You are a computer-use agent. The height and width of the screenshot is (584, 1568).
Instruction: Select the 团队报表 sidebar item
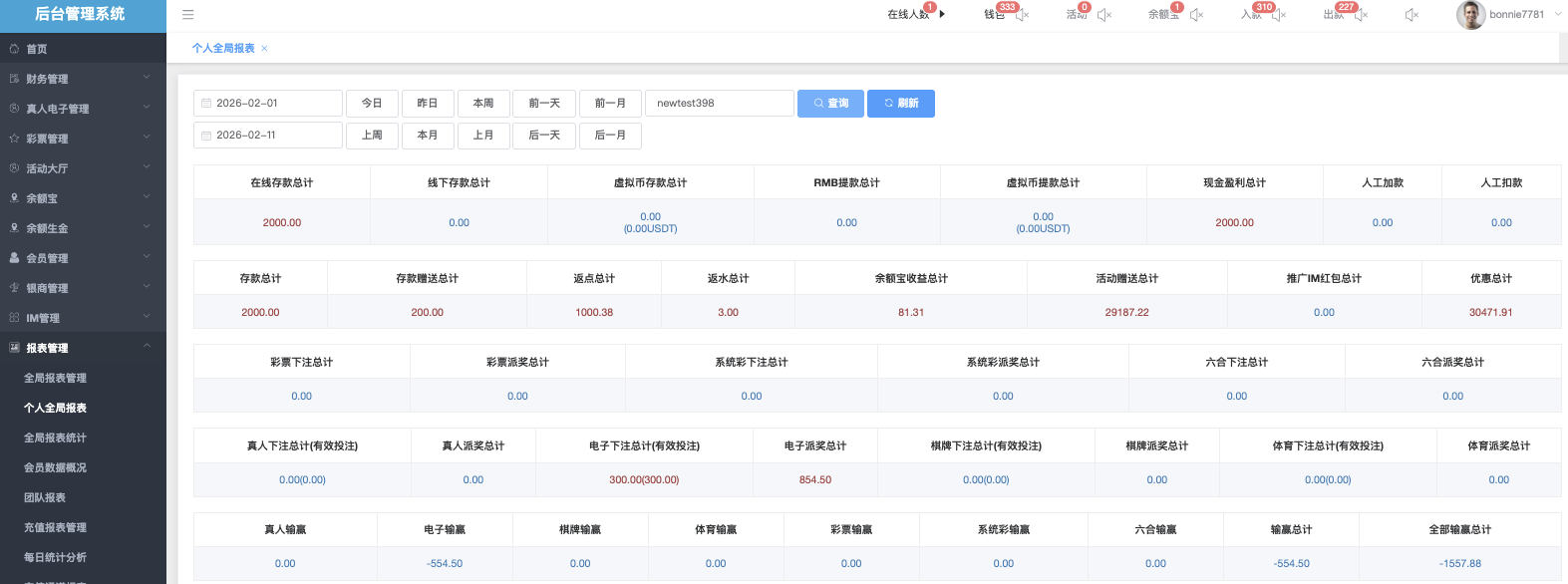pos(45,497)
